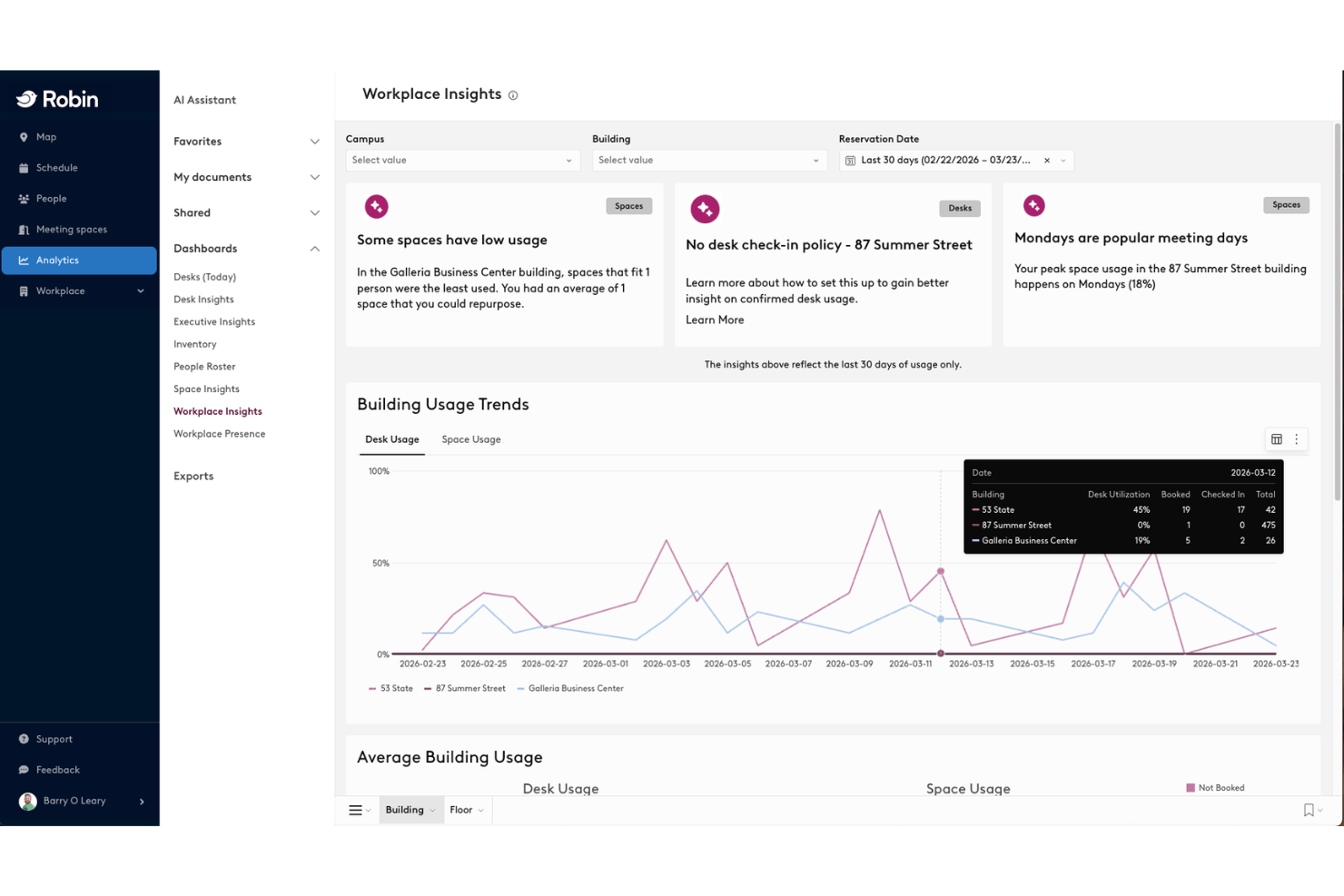Open Space Insights dashboard
The width and height of the screenshot is (1344, 896).
[x=206, y=389]
